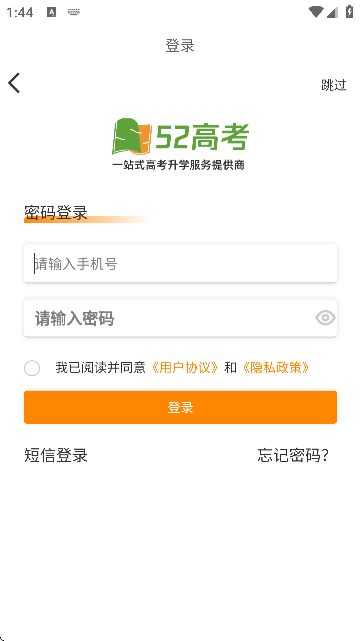
Task: Tap the back arrow icon
Action: [14, 83]
